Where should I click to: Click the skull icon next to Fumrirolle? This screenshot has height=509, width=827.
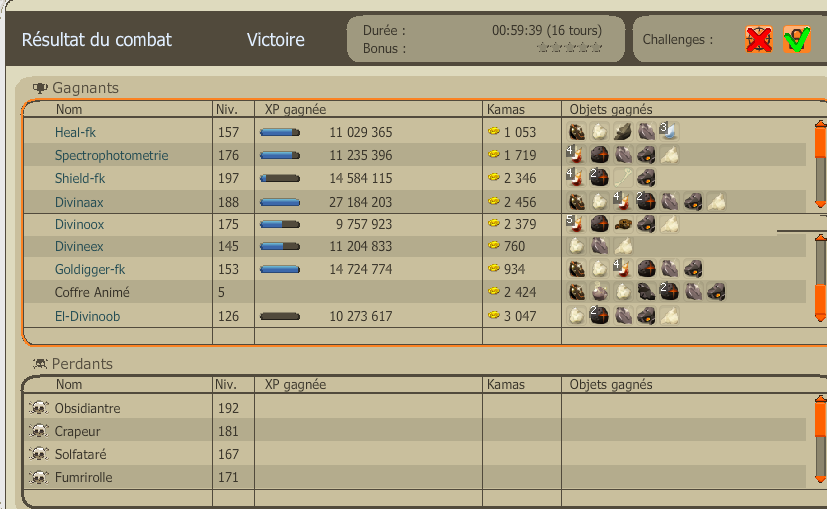click(x=39, y=477)
